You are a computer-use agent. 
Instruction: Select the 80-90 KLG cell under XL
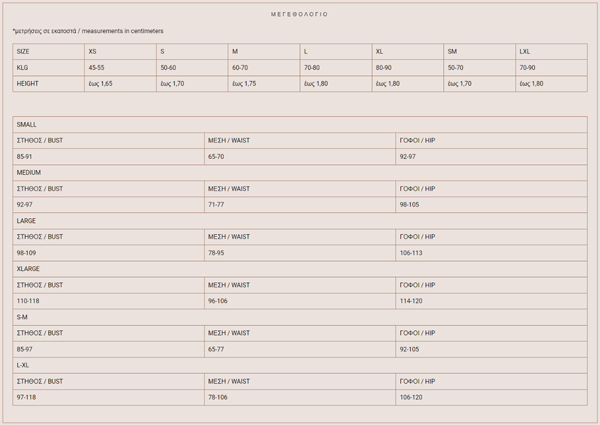384,67
